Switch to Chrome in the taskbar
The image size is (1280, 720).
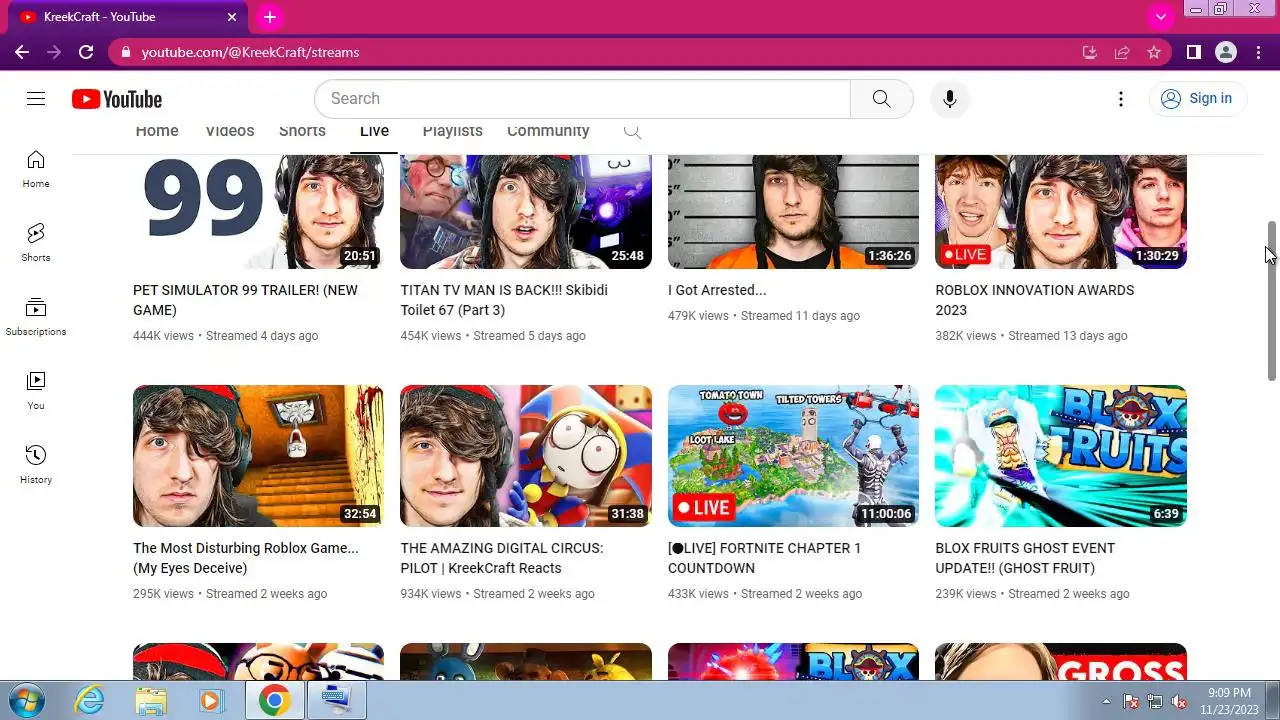274,701
